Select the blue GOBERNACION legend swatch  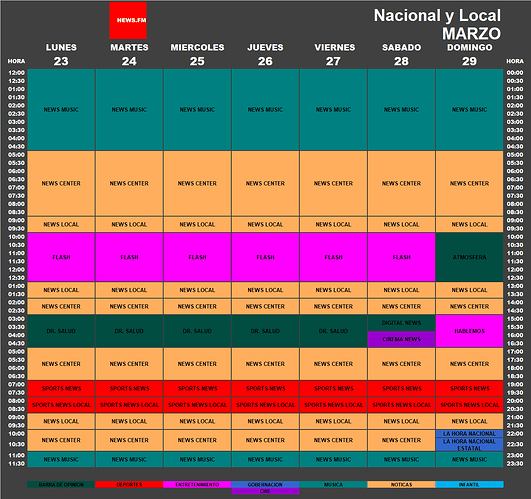pyautogui.click(x=265, y=484)
